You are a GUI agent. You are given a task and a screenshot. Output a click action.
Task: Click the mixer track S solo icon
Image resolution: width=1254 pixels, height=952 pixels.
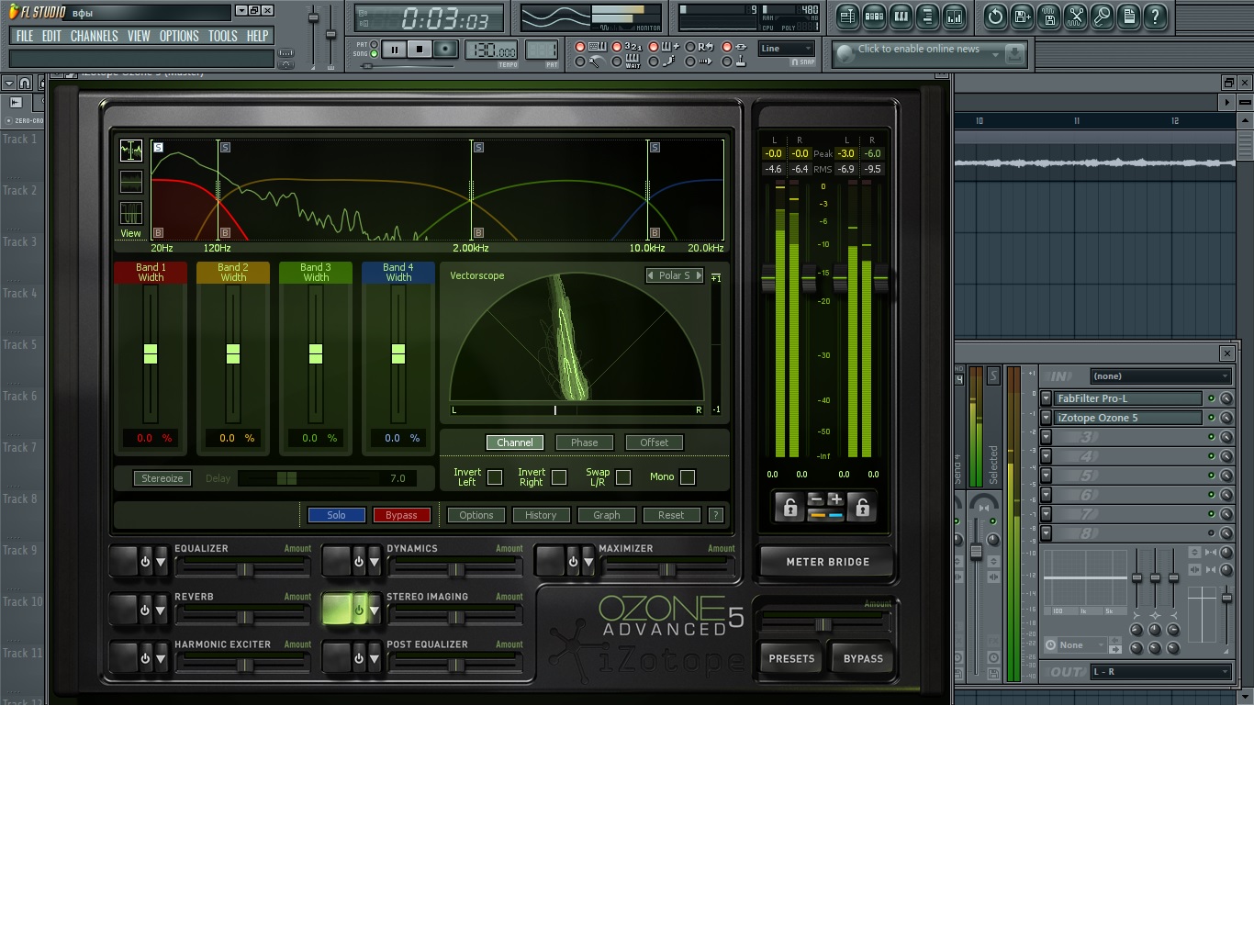[992, 376]
